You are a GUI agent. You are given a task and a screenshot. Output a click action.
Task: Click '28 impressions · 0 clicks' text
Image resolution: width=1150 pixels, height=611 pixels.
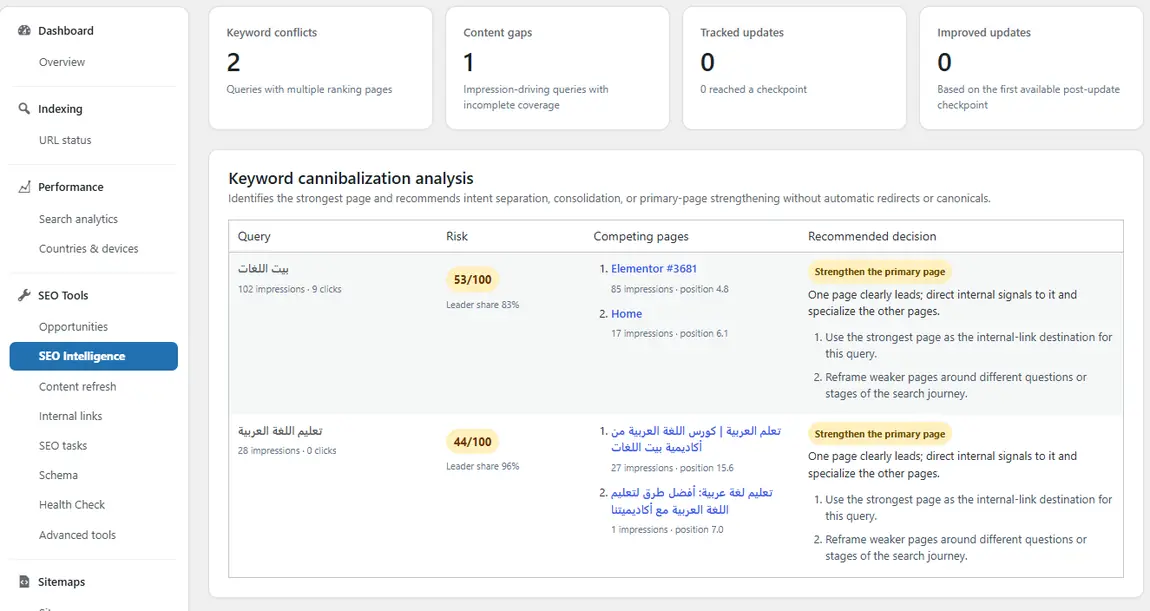point(287,450)
